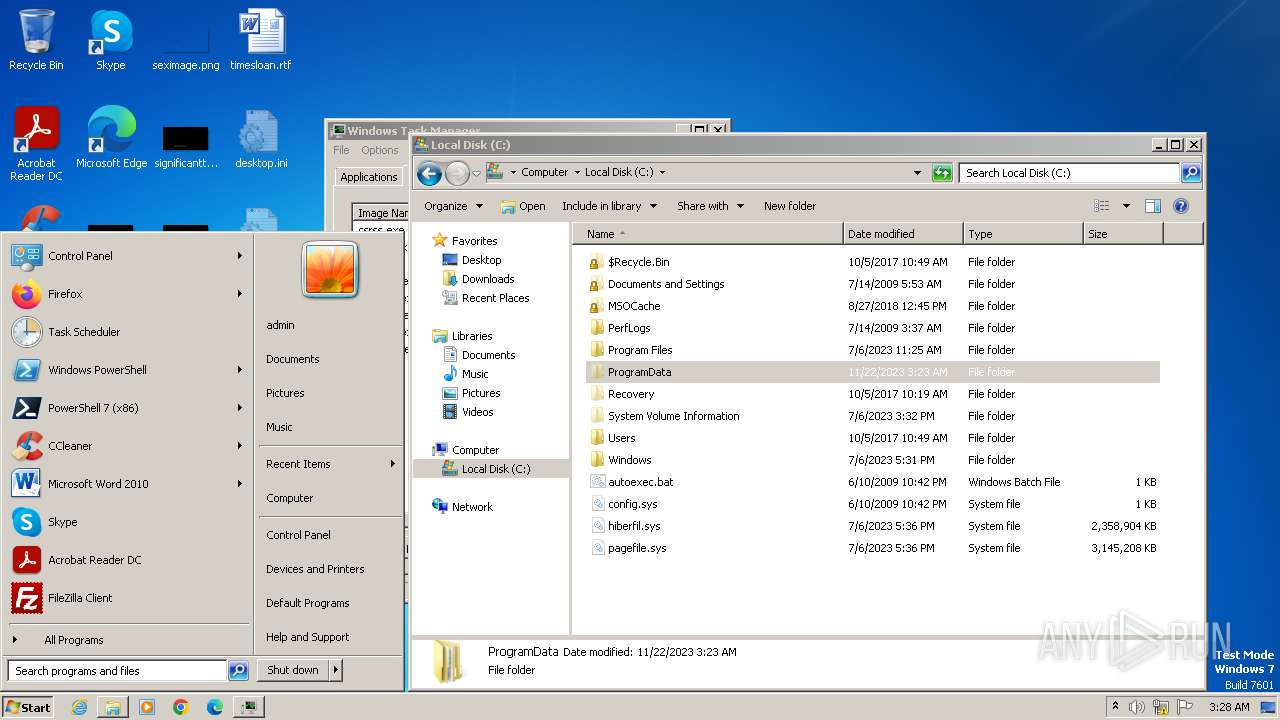Image resolution: width=1280 pixels, height=720 pixels.
Task: Expand shut down options arrow
Action: [x=336, y=670]
